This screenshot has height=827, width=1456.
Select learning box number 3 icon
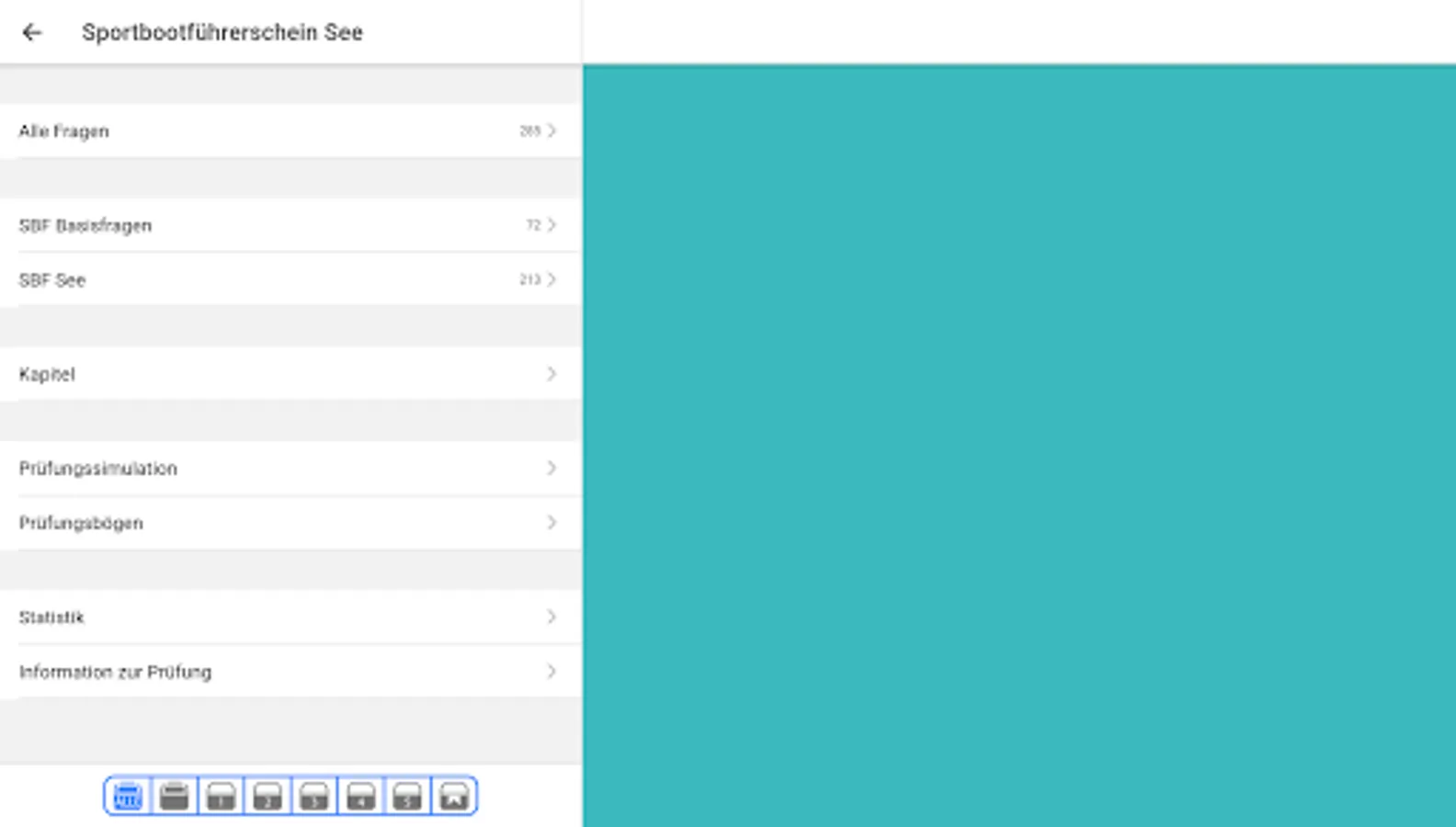(x=314, y=796)
